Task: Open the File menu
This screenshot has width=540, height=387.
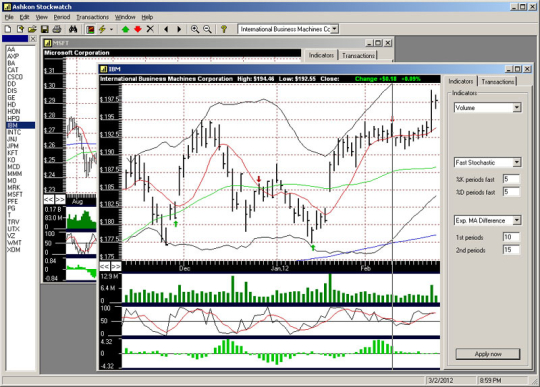Action: [x=9, y=17]
